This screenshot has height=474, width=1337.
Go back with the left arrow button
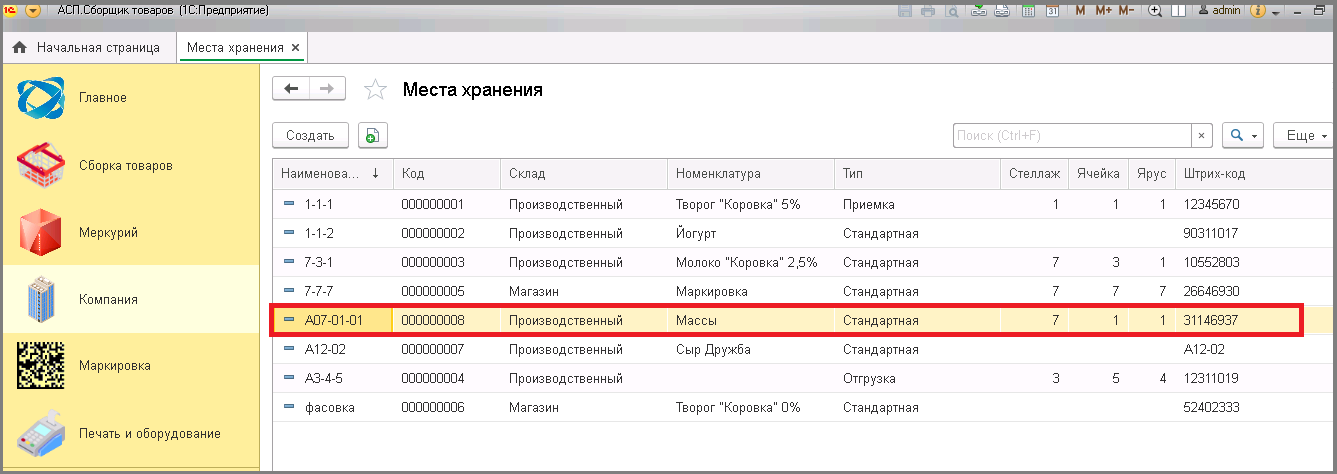291,89
